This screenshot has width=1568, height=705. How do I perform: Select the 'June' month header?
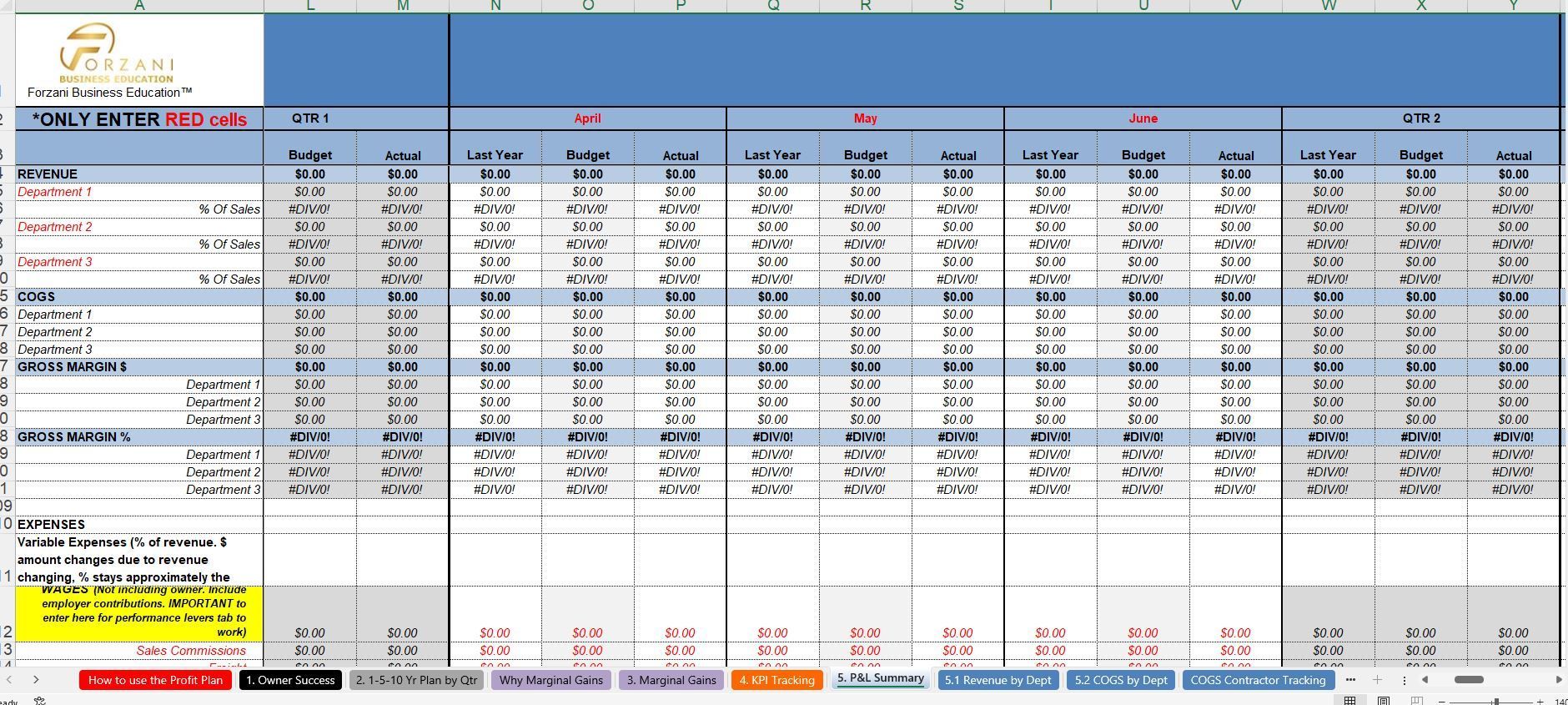(x=1143, y=118)
